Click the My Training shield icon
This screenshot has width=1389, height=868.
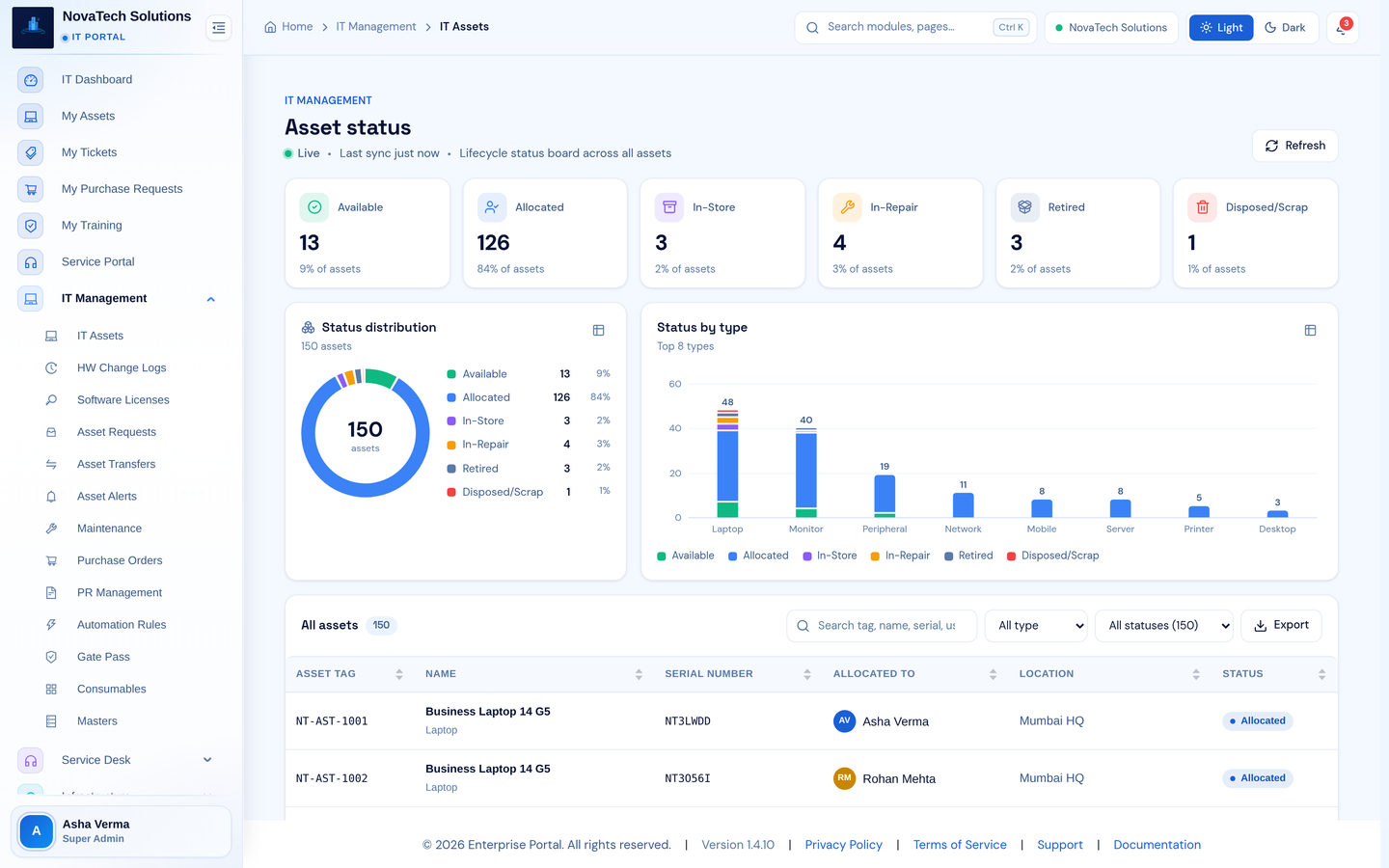31,226
